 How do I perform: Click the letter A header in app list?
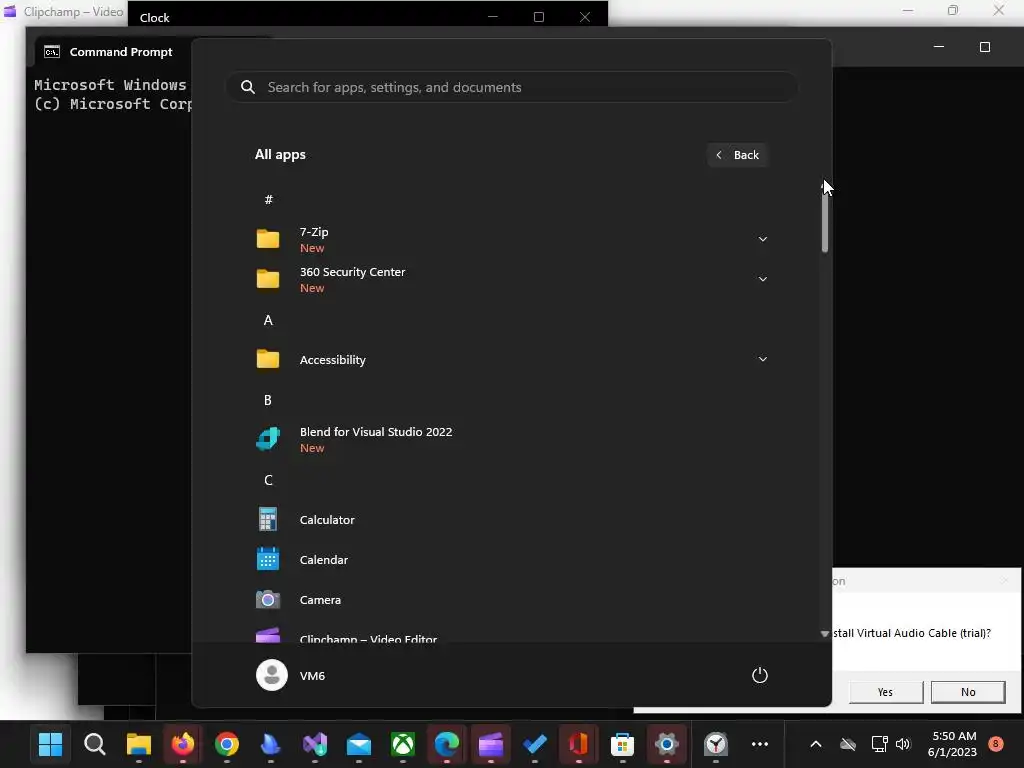click(x=268, y=320)
